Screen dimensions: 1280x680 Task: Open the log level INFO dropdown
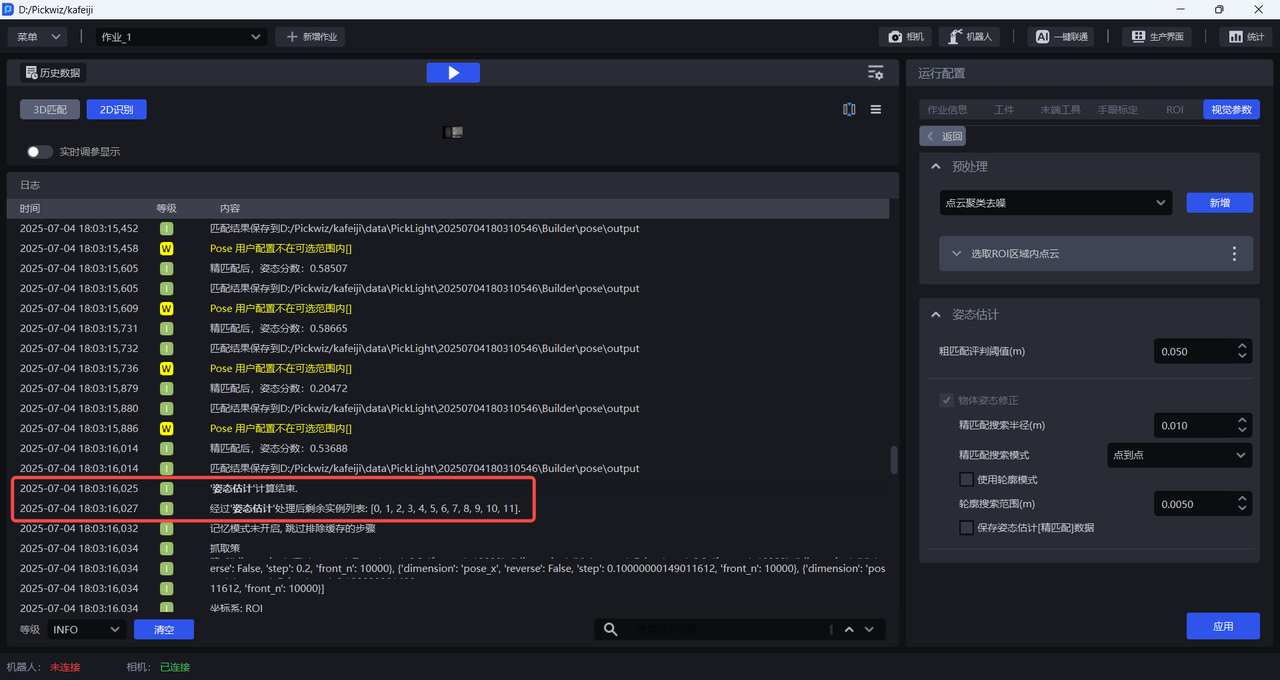86,629
